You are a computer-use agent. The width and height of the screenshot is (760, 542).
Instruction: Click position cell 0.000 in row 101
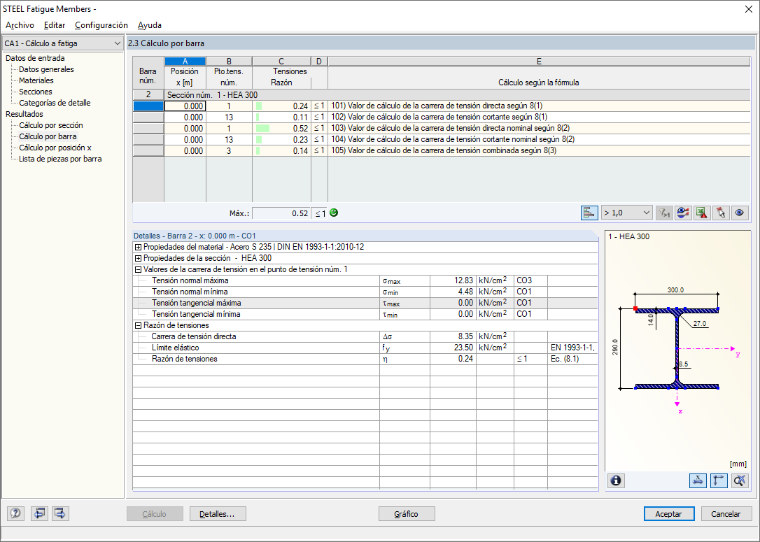[185, 106]
